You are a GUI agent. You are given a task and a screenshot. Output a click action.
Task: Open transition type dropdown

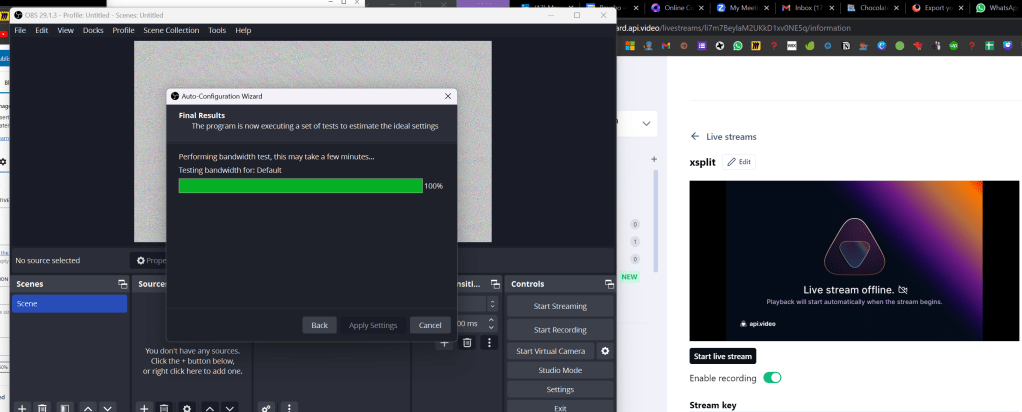(493, 304)
